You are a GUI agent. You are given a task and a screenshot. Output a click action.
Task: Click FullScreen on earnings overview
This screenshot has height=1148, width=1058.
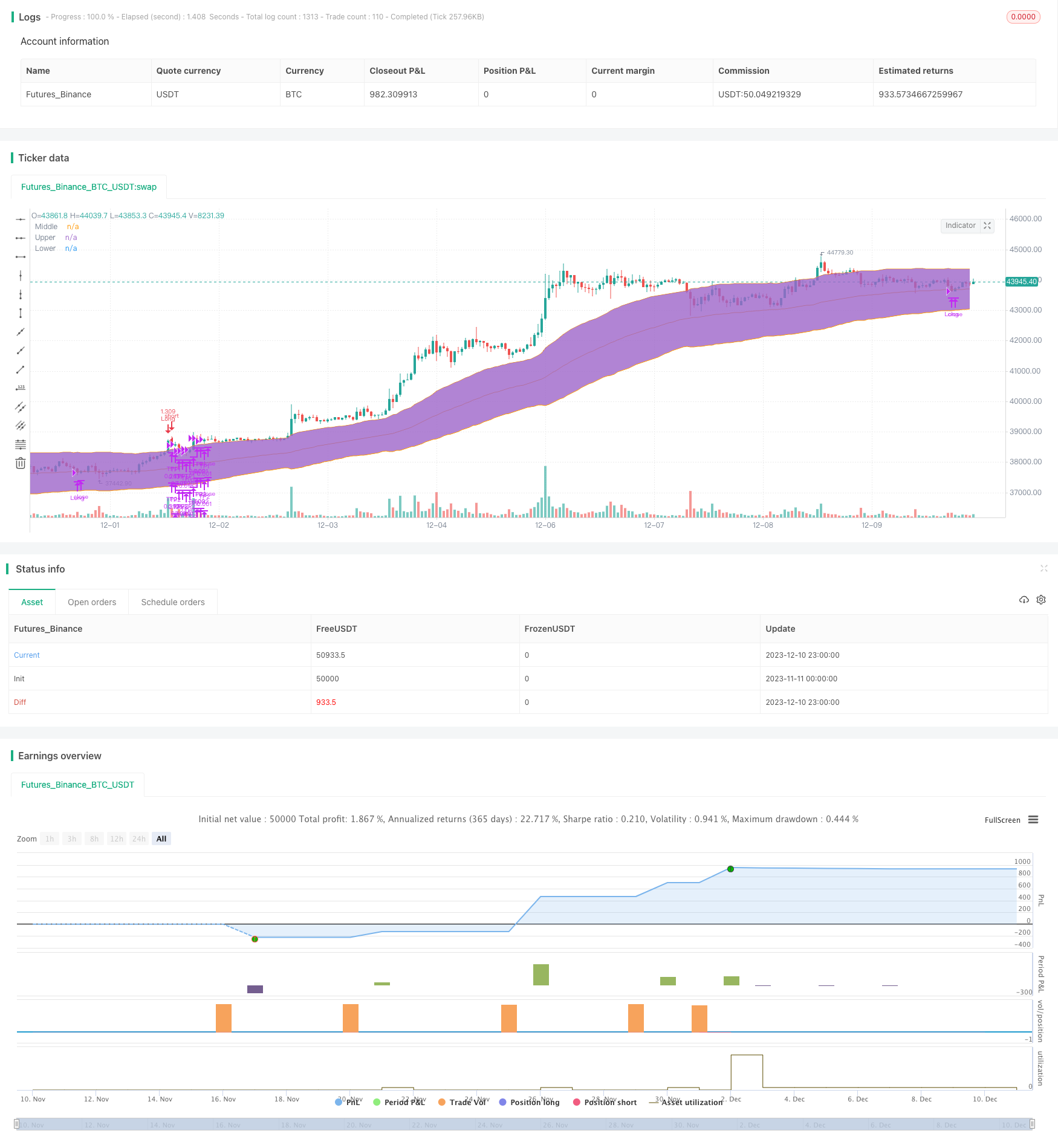click(x=1002, y=820)
